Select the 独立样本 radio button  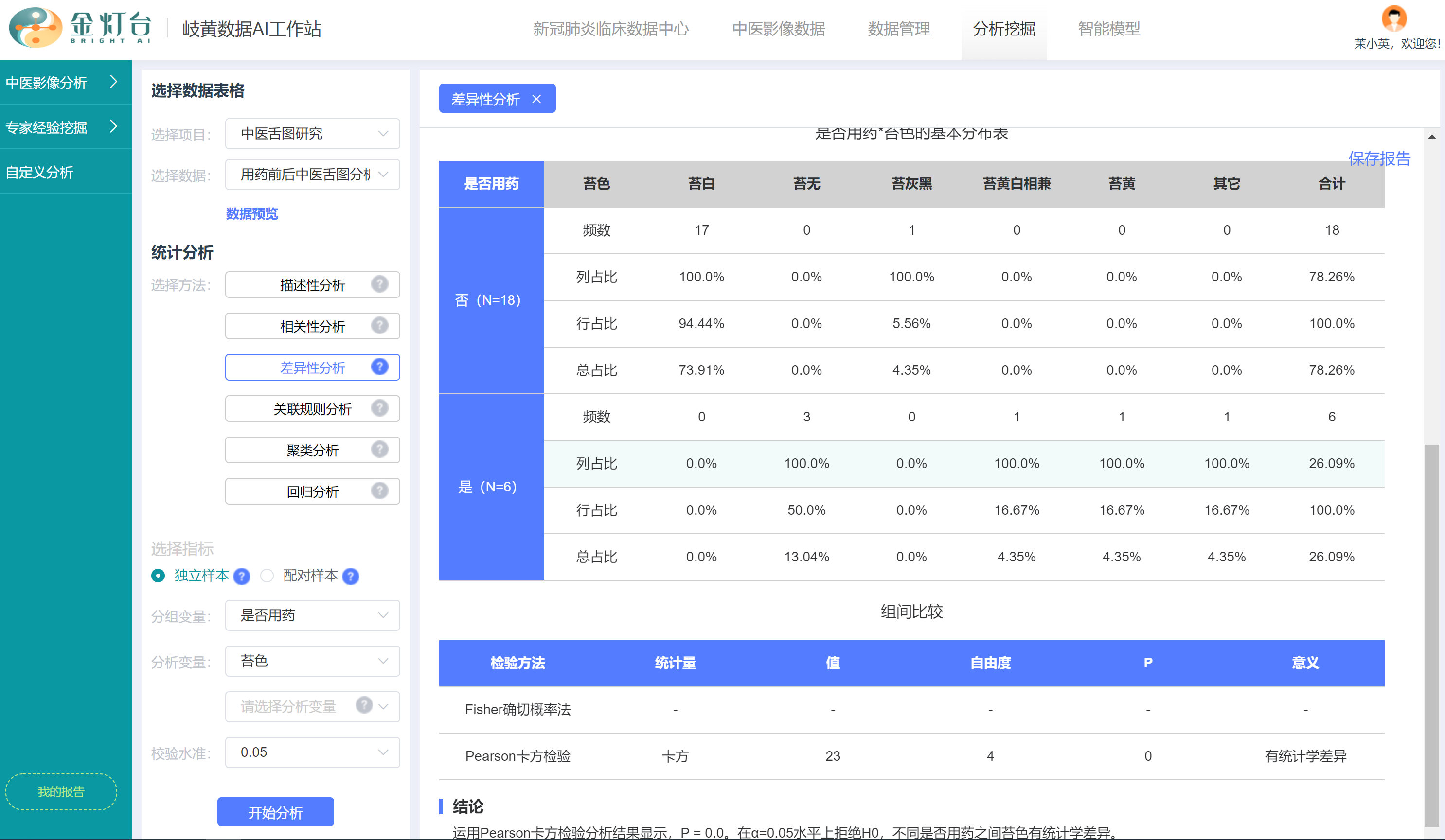pos(158,575)
